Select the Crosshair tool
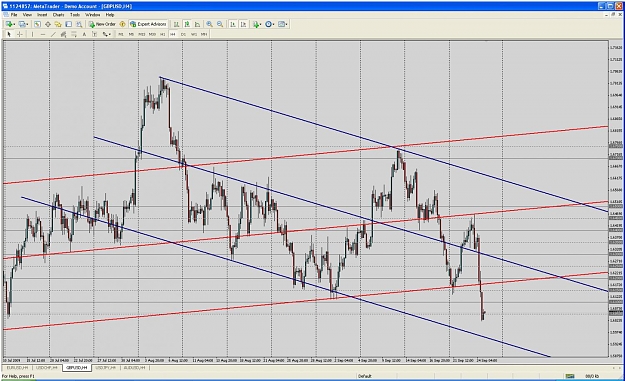Image resolution: width=625 pixels, height=381 pixels. click(x=20, y=34)
